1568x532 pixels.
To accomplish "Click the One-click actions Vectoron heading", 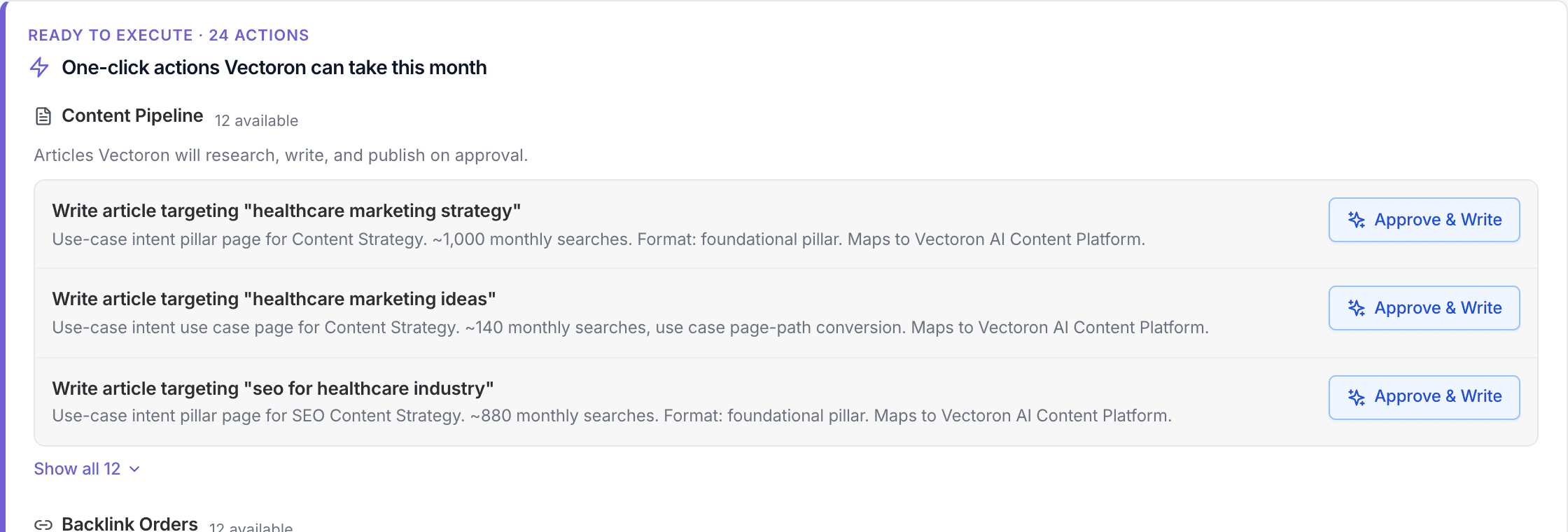I will (x=274, y=67).
